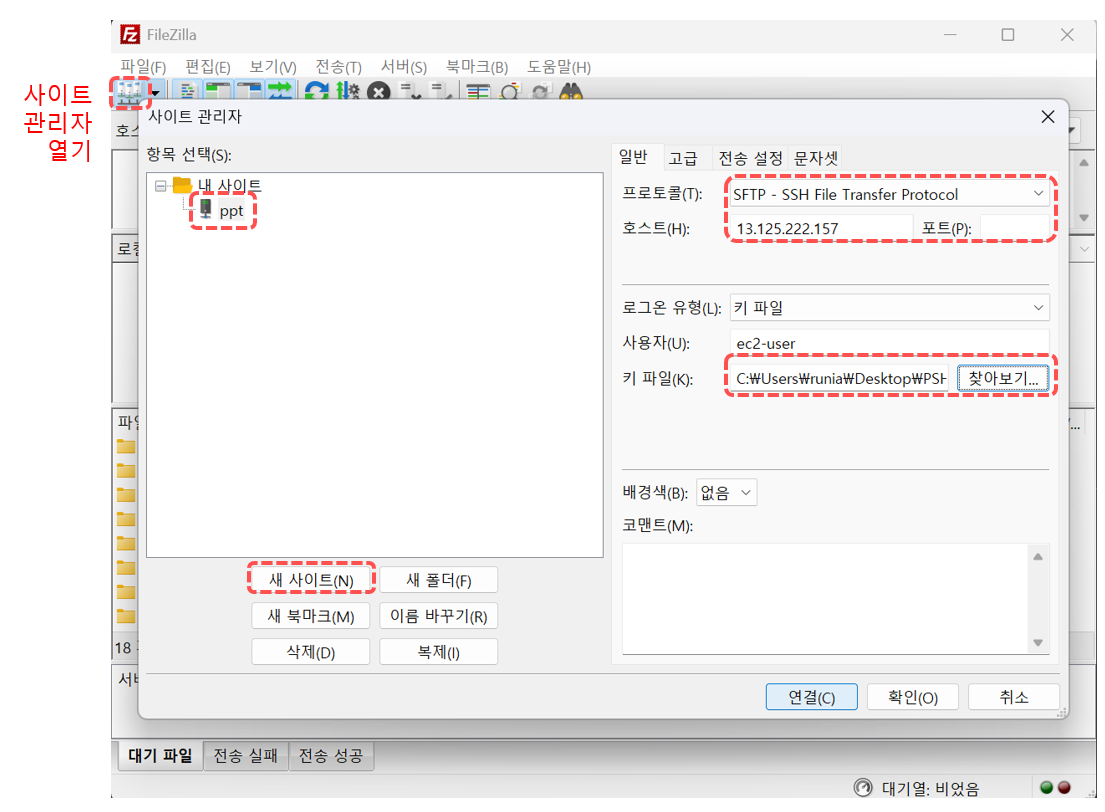Click the red activity LED indicator
Image resolution: width=1105 pixels, height=812 pixels.
(x=1064, y=787)
